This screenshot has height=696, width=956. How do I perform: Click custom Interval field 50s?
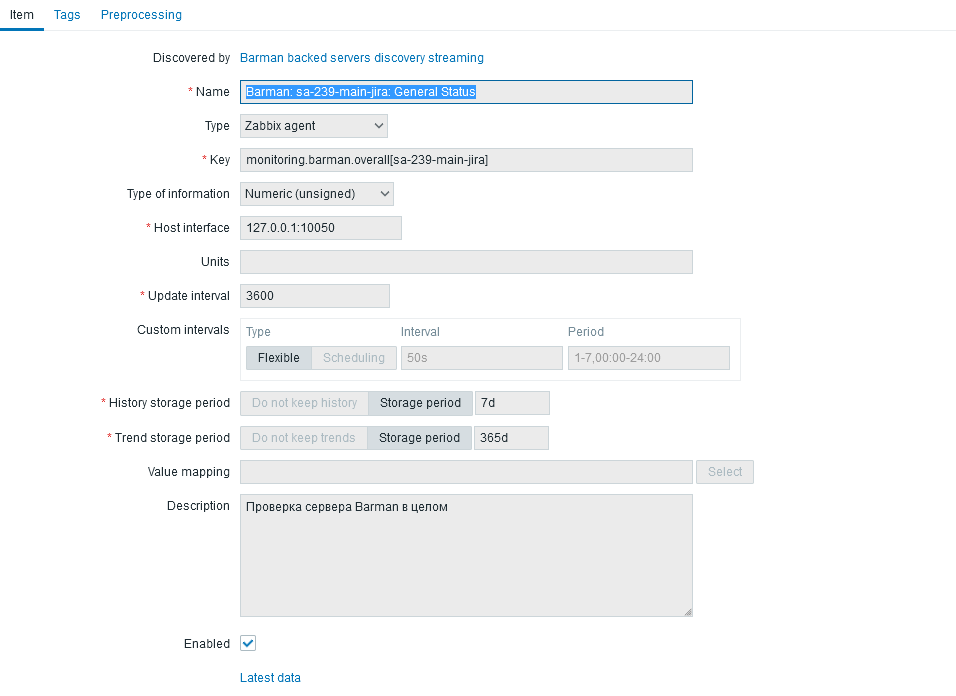pyautogui.click(x=482, y=358)
